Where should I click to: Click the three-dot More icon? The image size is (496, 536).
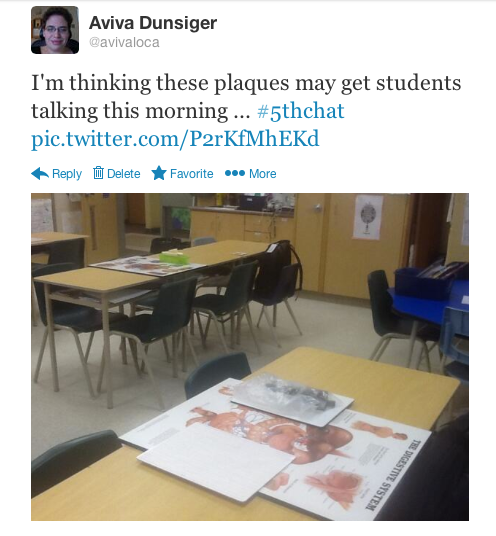click(x=235, y=173)
